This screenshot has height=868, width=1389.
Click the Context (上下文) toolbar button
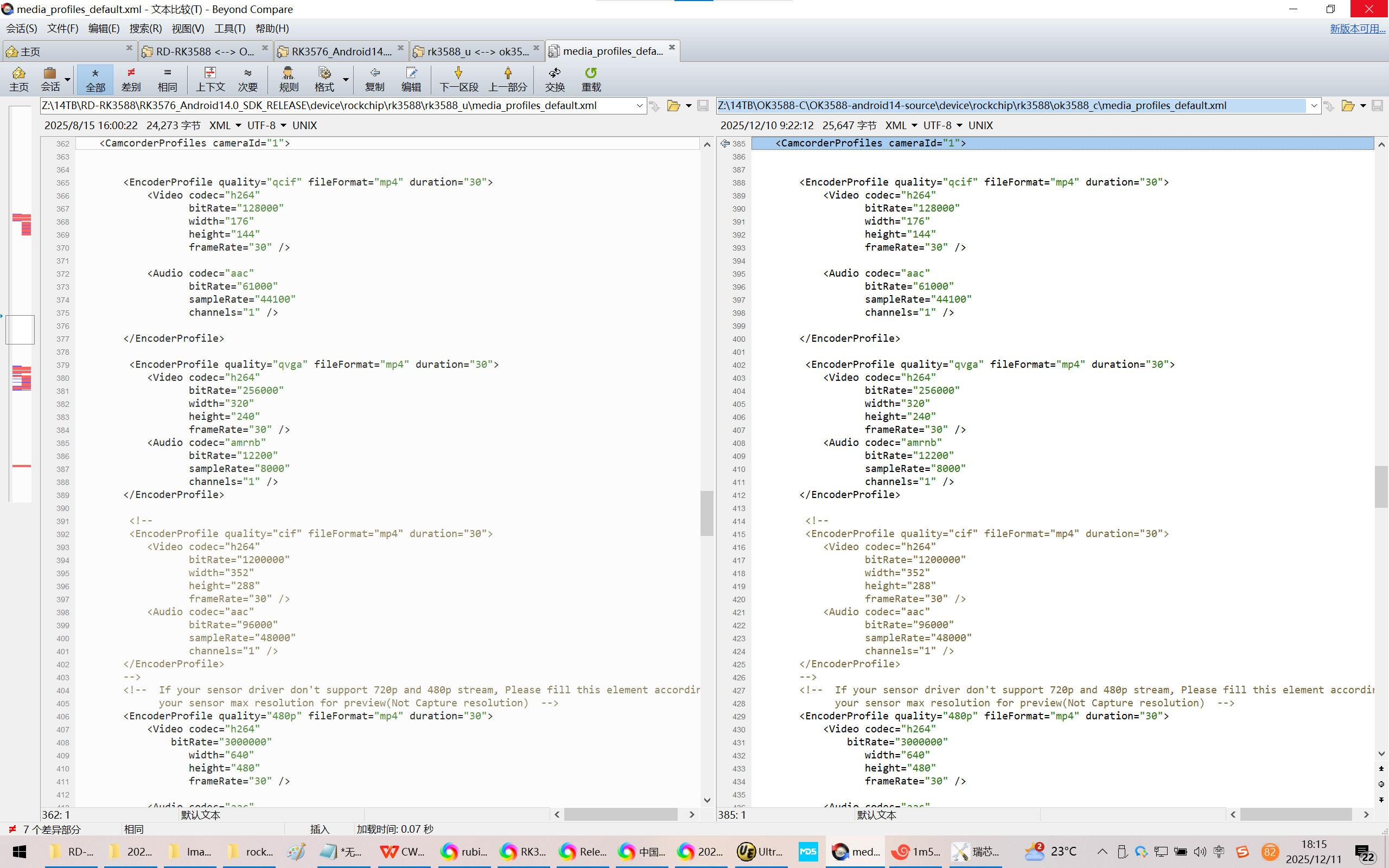coord(210,79)
